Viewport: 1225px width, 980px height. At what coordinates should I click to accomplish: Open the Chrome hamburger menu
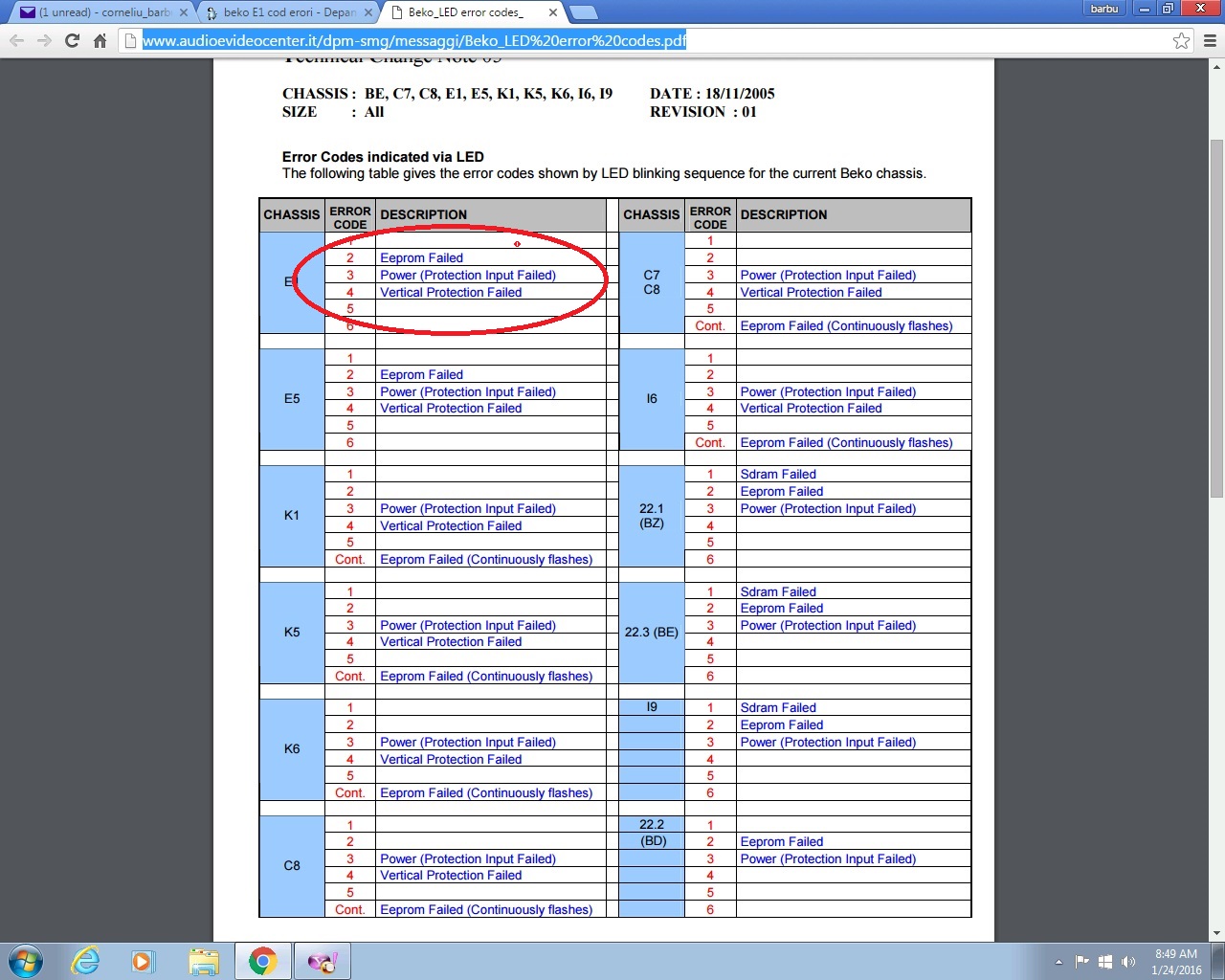1210,41
